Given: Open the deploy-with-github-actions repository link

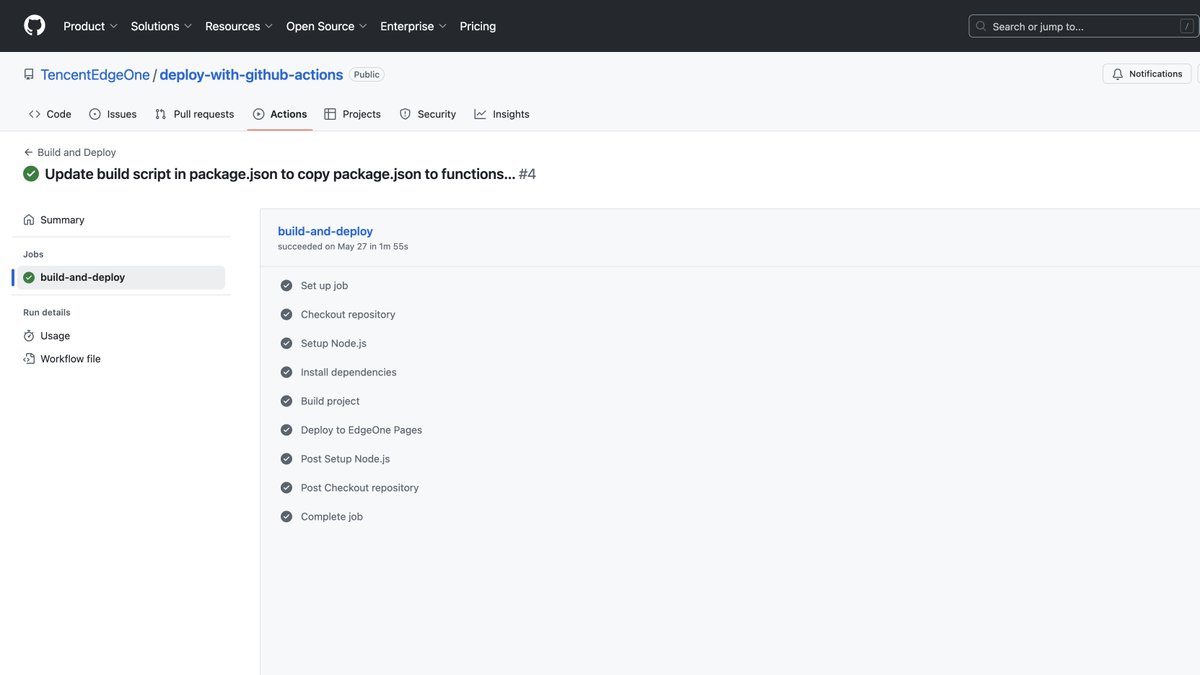Looking at the screenshot, I should (x=251, y=75).
